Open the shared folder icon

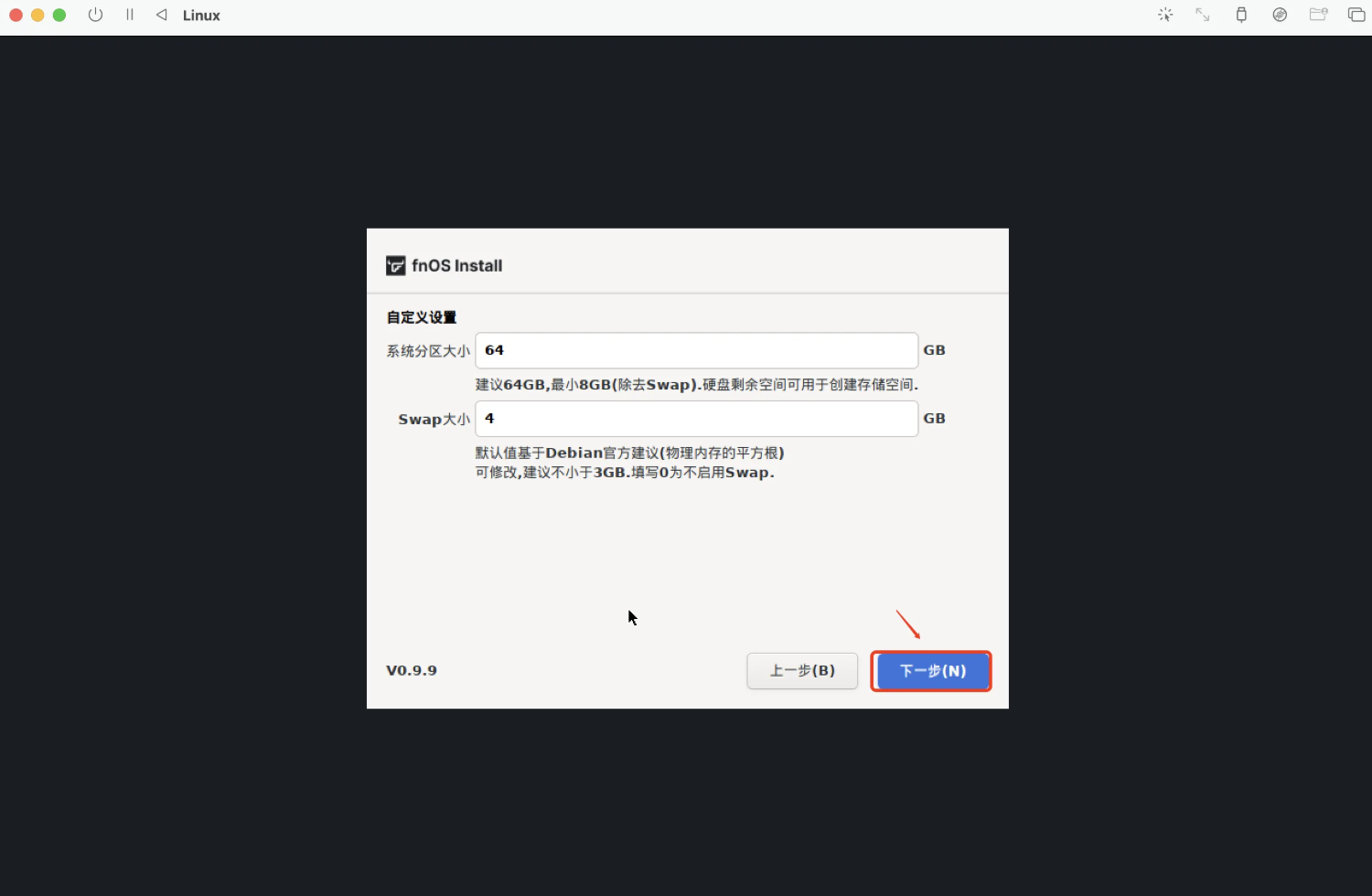coord(1318,15)
